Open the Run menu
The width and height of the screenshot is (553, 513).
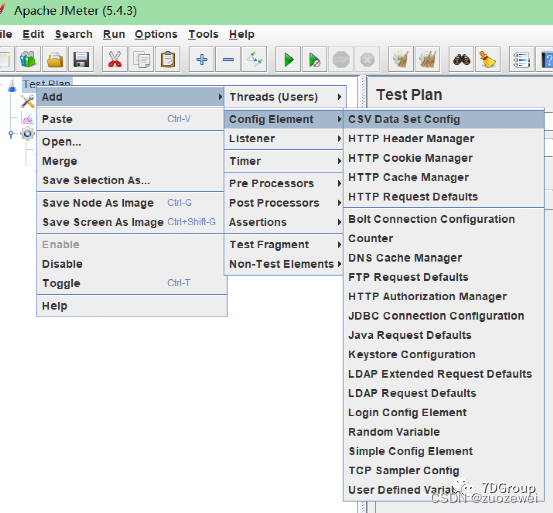[x=114, y=34]
